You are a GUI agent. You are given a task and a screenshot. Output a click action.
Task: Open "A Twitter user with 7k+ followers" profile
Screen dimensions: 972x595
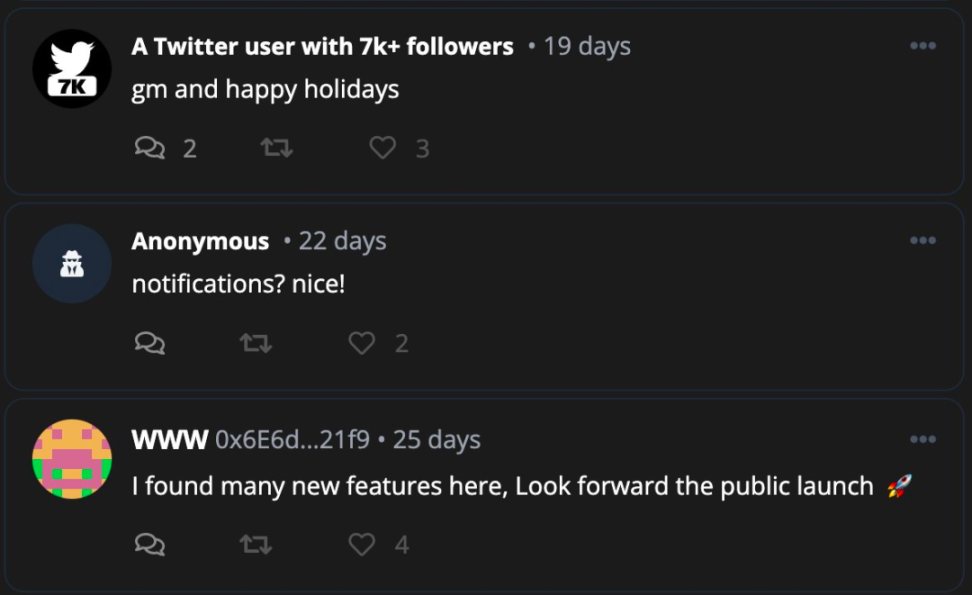(322, 46)
